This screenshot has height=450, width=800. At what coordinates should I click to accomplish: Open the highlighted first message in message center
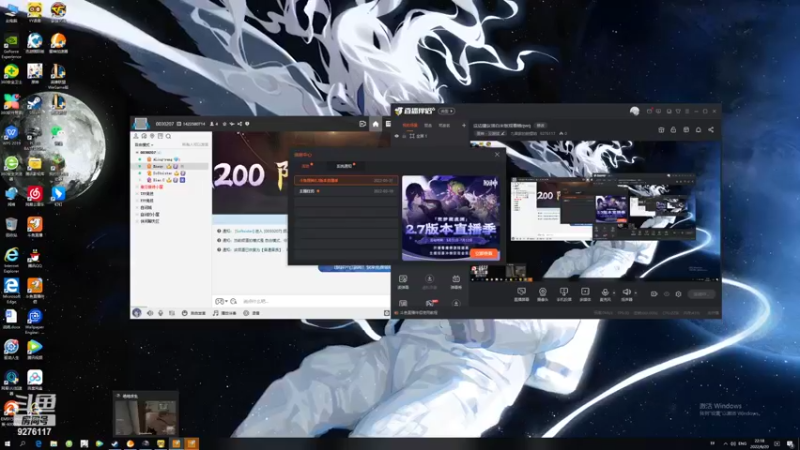[345, 181]
